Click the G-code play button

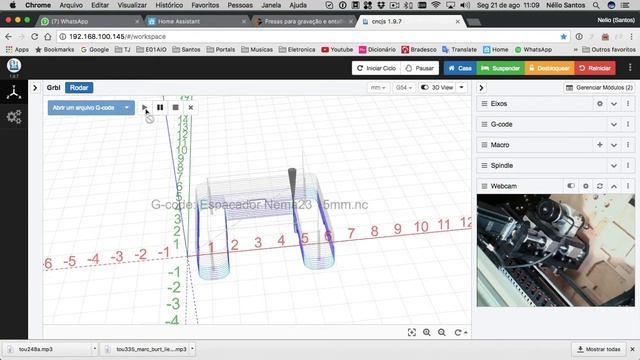[x=144, y=108]
